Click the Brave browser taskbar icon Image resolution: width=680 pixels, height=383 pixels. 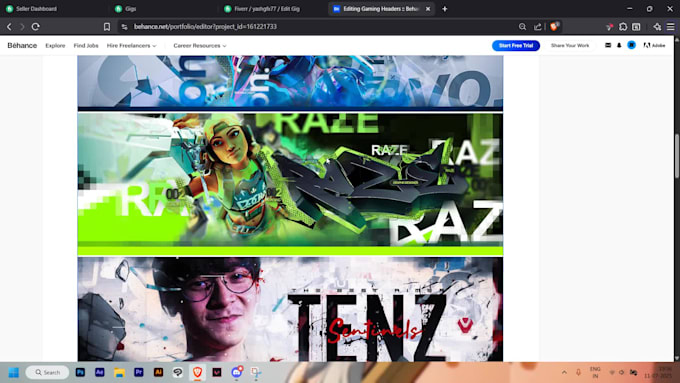tap(197, 372)
